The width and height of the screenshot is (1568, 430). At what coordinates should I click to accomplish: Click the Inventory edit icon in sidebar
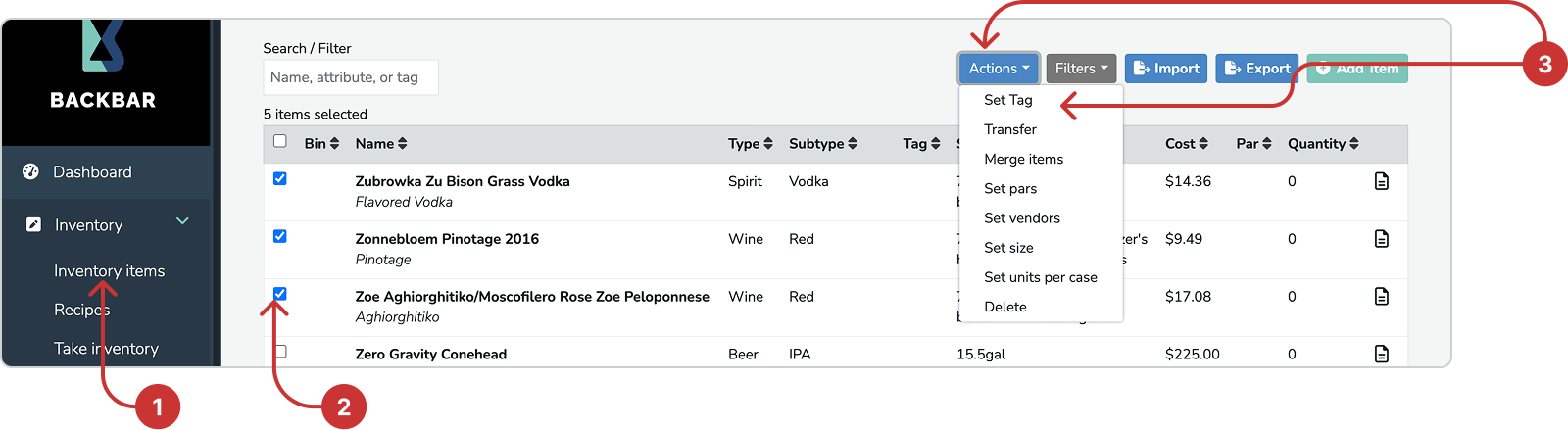pos(33,224)
